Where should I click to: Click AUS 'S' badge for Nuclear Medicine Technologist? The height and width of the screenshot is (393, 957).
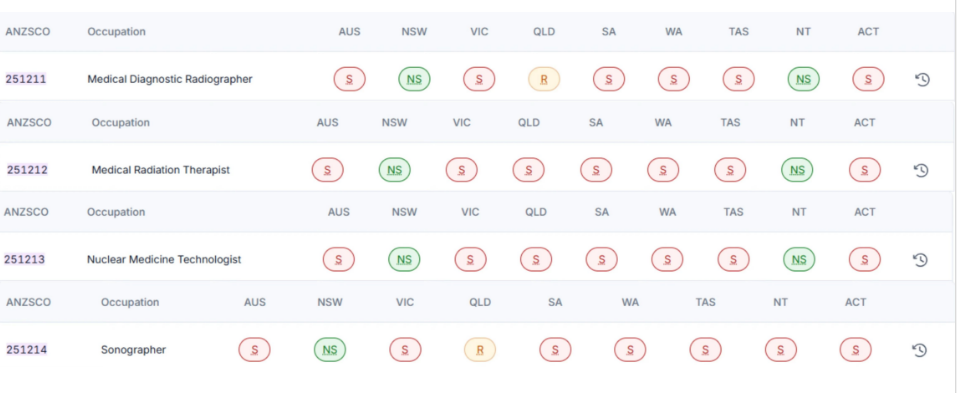[339, 260]
